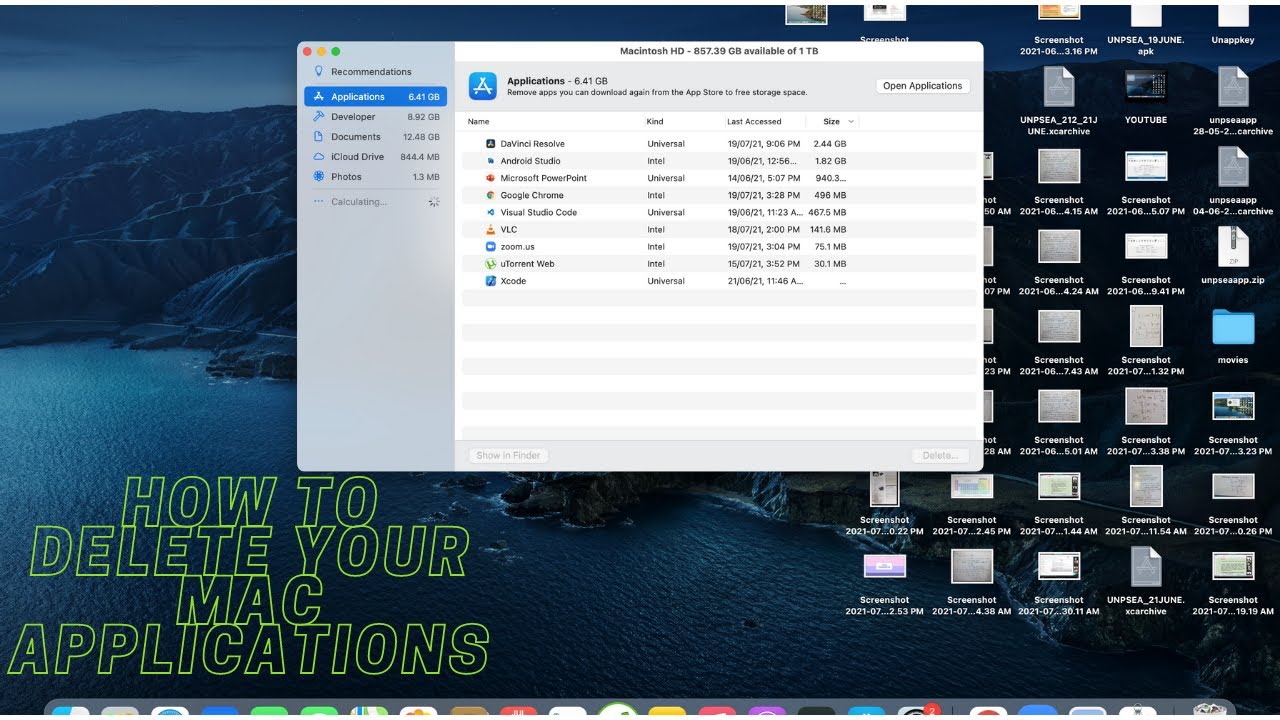Select the movies folder on the desktop
The height and width of the screenshot is (720, 1280).
pyautogui.click(x=1233, y=335)
